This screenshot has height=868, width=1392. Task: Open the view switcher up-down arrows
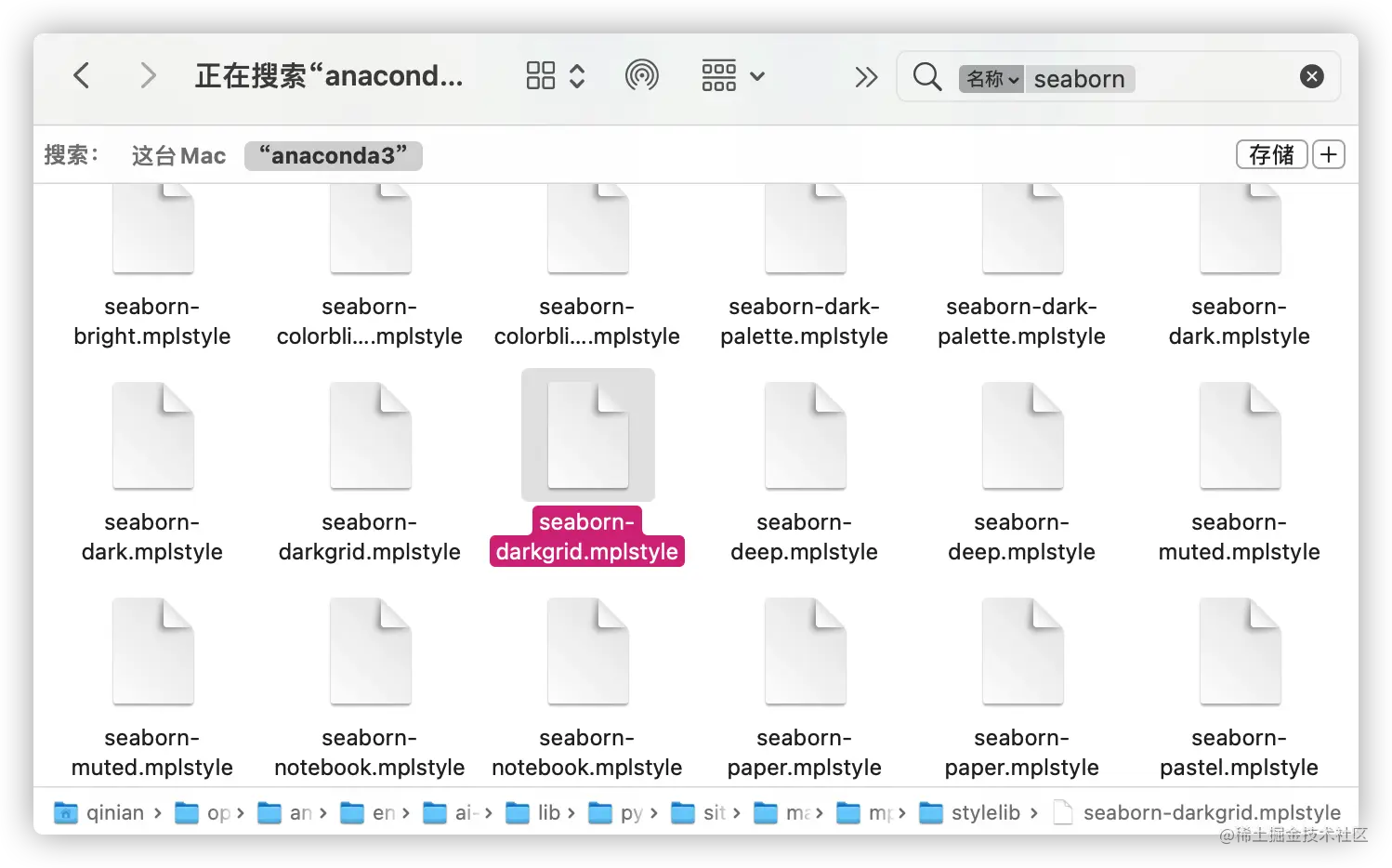coord(577,75)
